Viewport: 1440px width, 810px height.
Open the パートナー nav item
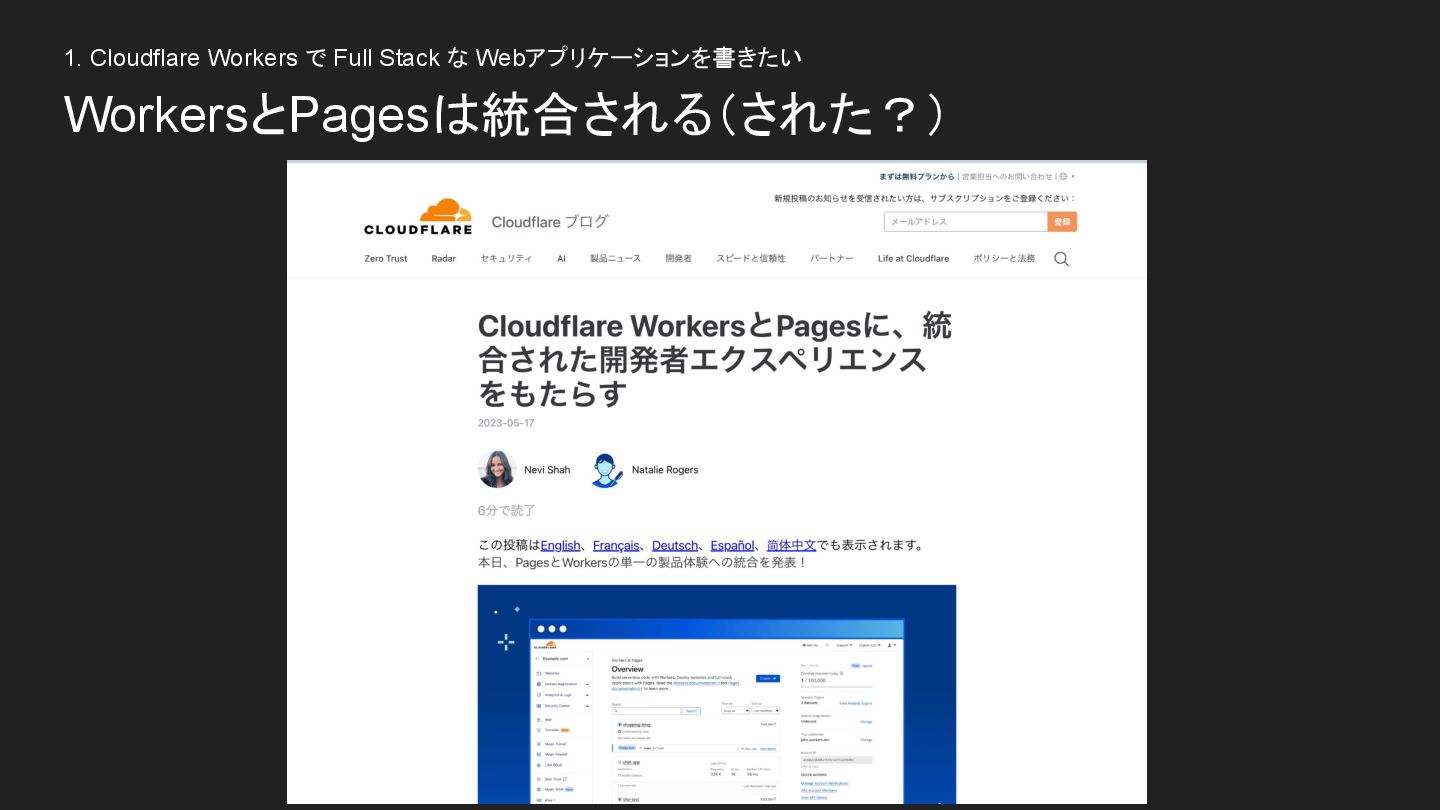click(x=832, y=259)
